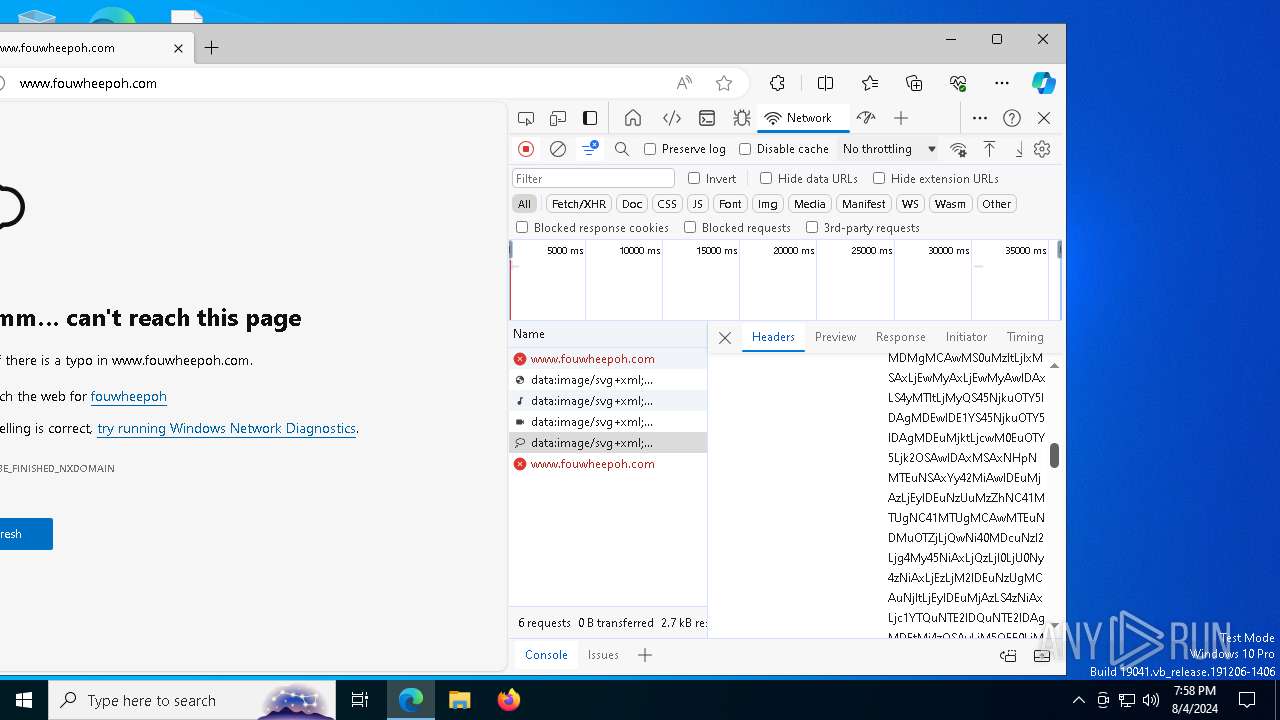Switch to the Timing tab
Viewport: 1280px width, 720px height.
(x=1025, y=337)
